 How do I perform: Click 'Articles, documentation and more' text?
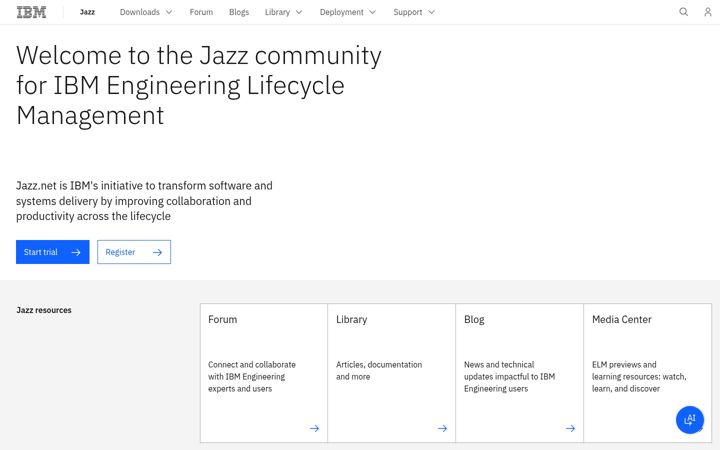click(379, 371)
